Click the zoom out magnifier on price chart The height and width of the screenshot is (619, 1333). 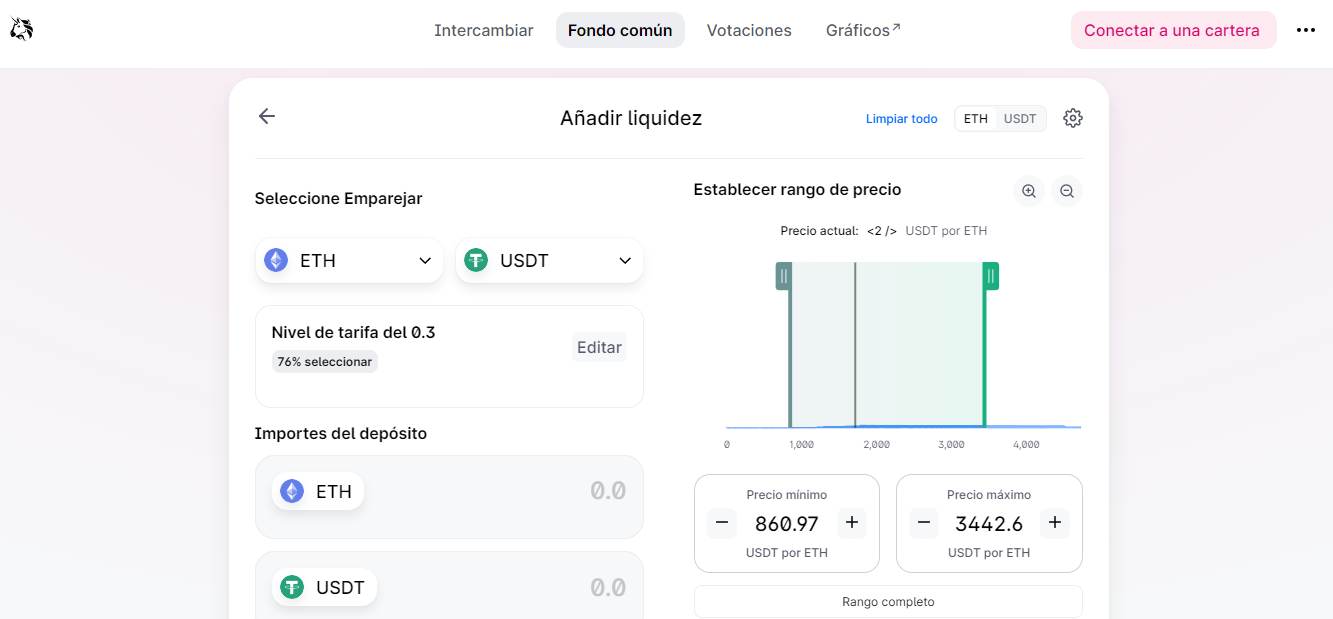pos(1066,191)
